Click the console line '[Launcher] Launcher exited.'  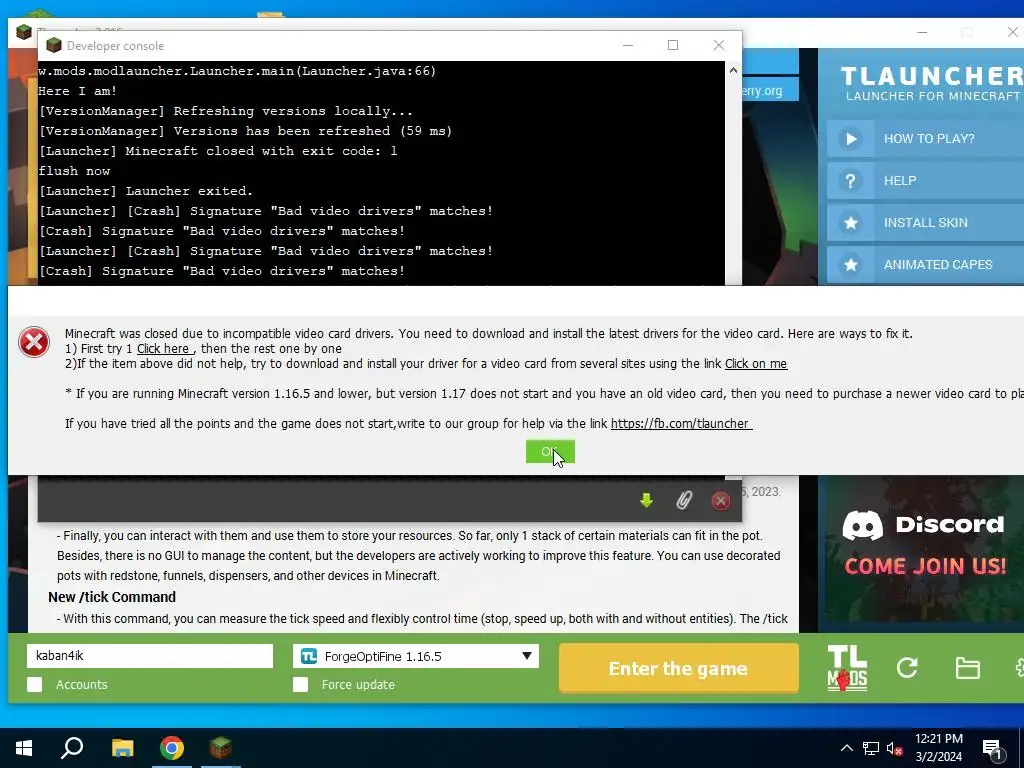click(x=146, y=191)
